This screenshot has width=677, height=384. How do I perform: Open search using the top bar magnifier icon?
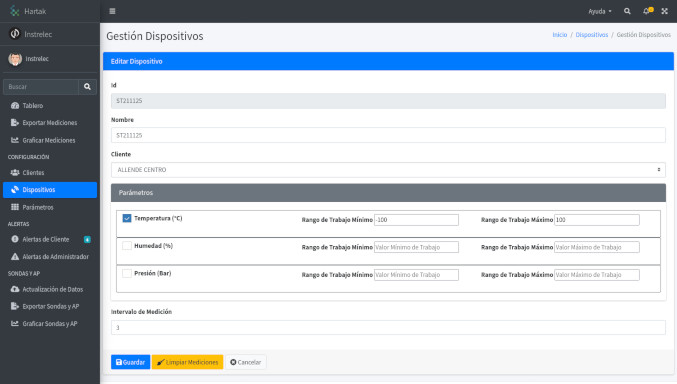point(627,11)
